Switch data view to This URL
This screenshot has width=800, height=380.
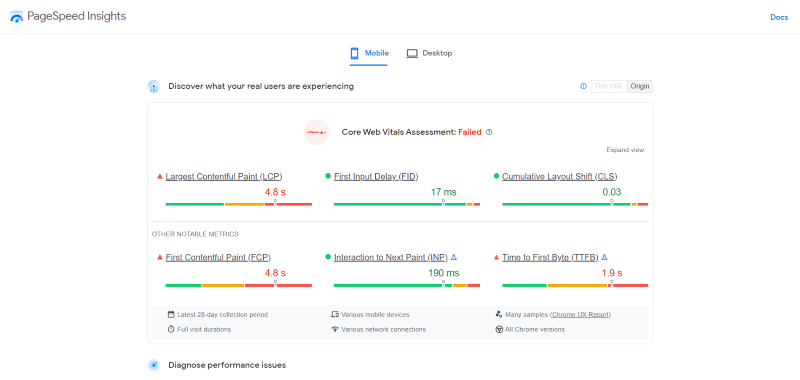[x=609, y=86]
